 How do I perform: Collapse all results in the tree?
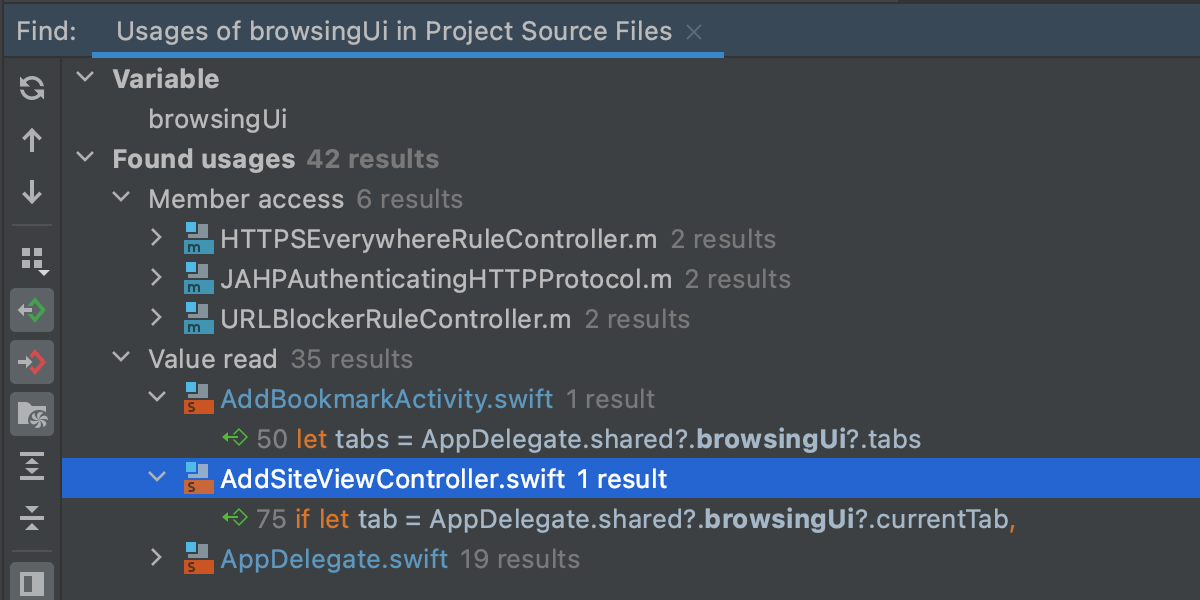(x=32, y=517)
